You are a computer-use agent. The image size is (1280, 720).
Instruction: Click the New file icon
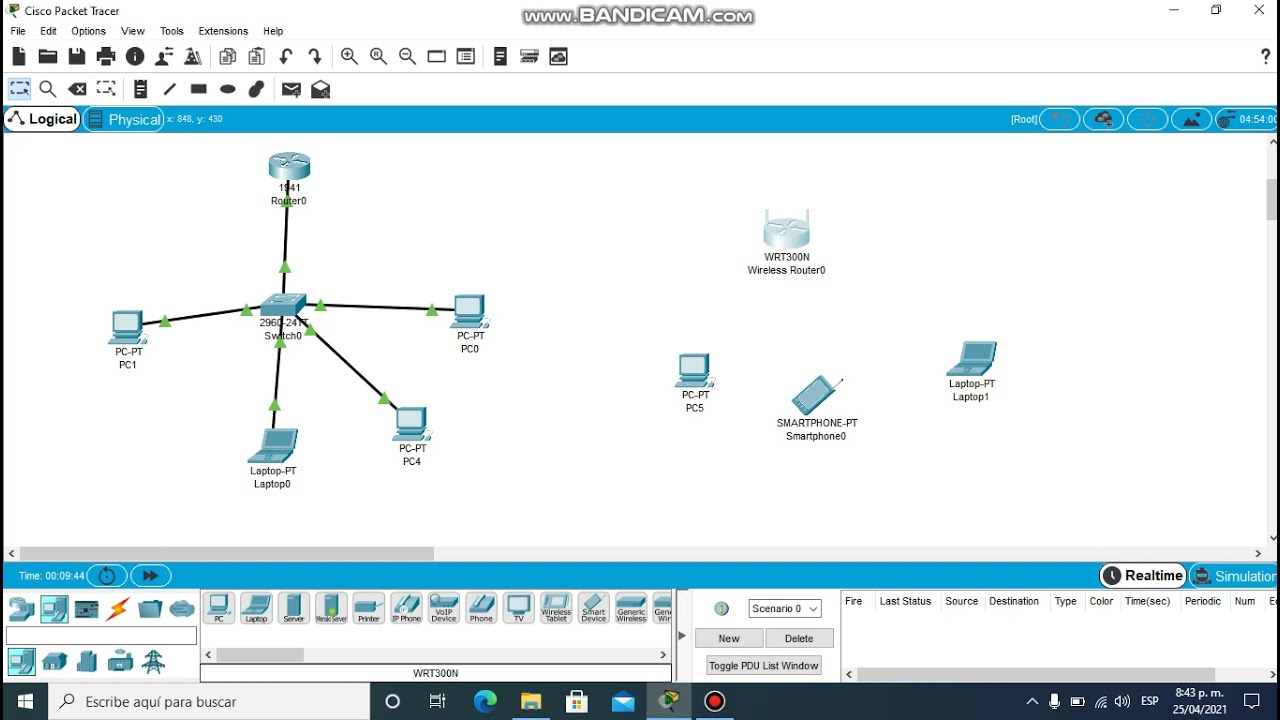[x=19, y=57]
